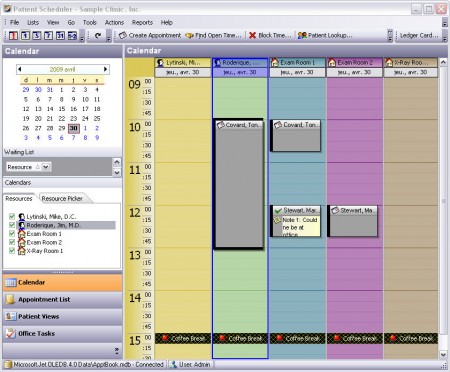450x372 pixels.
Task: Select Lytinski, Mike, D.C. resource row
Action: pyautogui.click(x=51, y=217)
